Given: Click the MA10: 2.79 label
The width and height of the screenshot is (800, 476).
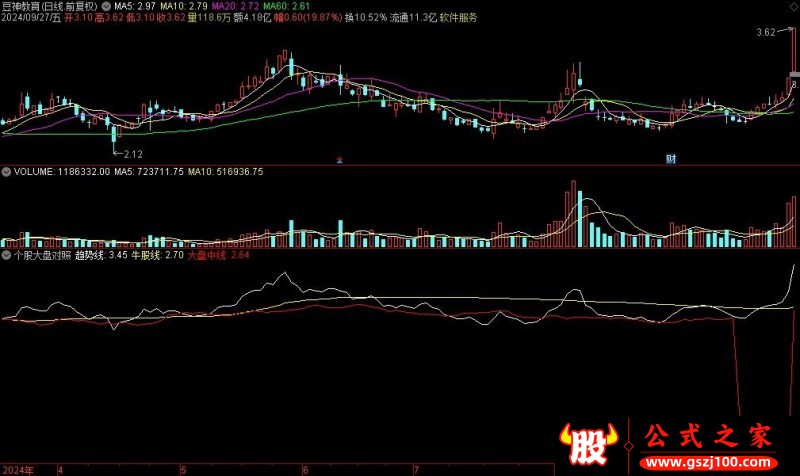Looking at the screenshot, I should 184,7.
